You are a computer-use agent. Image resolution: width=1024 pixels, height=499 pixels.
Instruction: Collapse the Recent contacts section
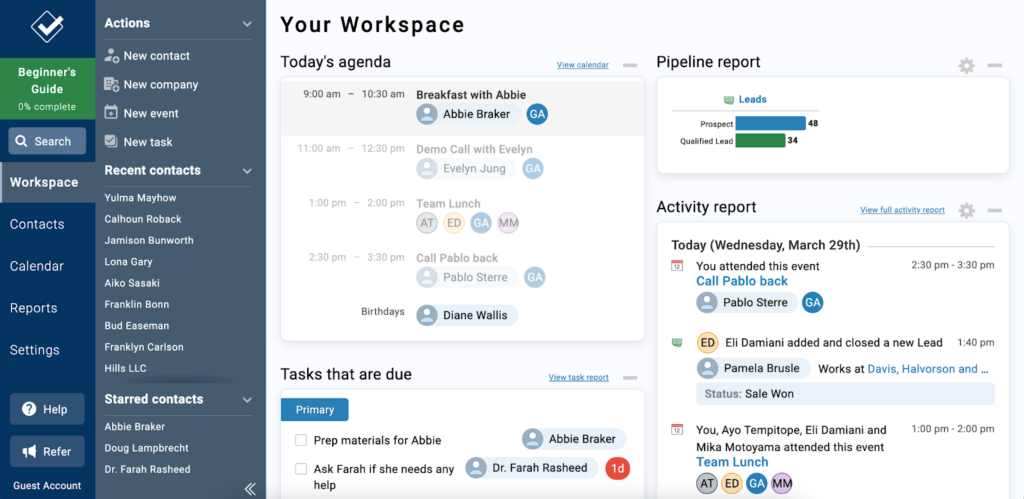coord(247,171)
